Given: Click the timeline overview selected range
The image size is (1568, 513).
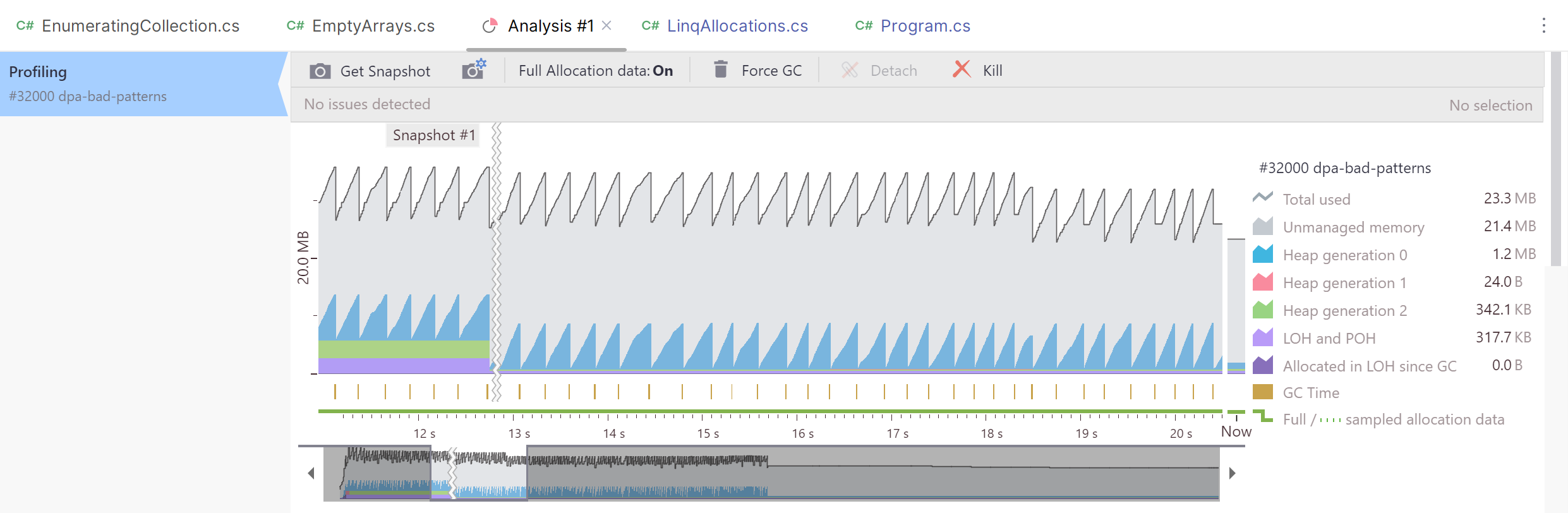Looking at the screenshot, I should point(479,474).
